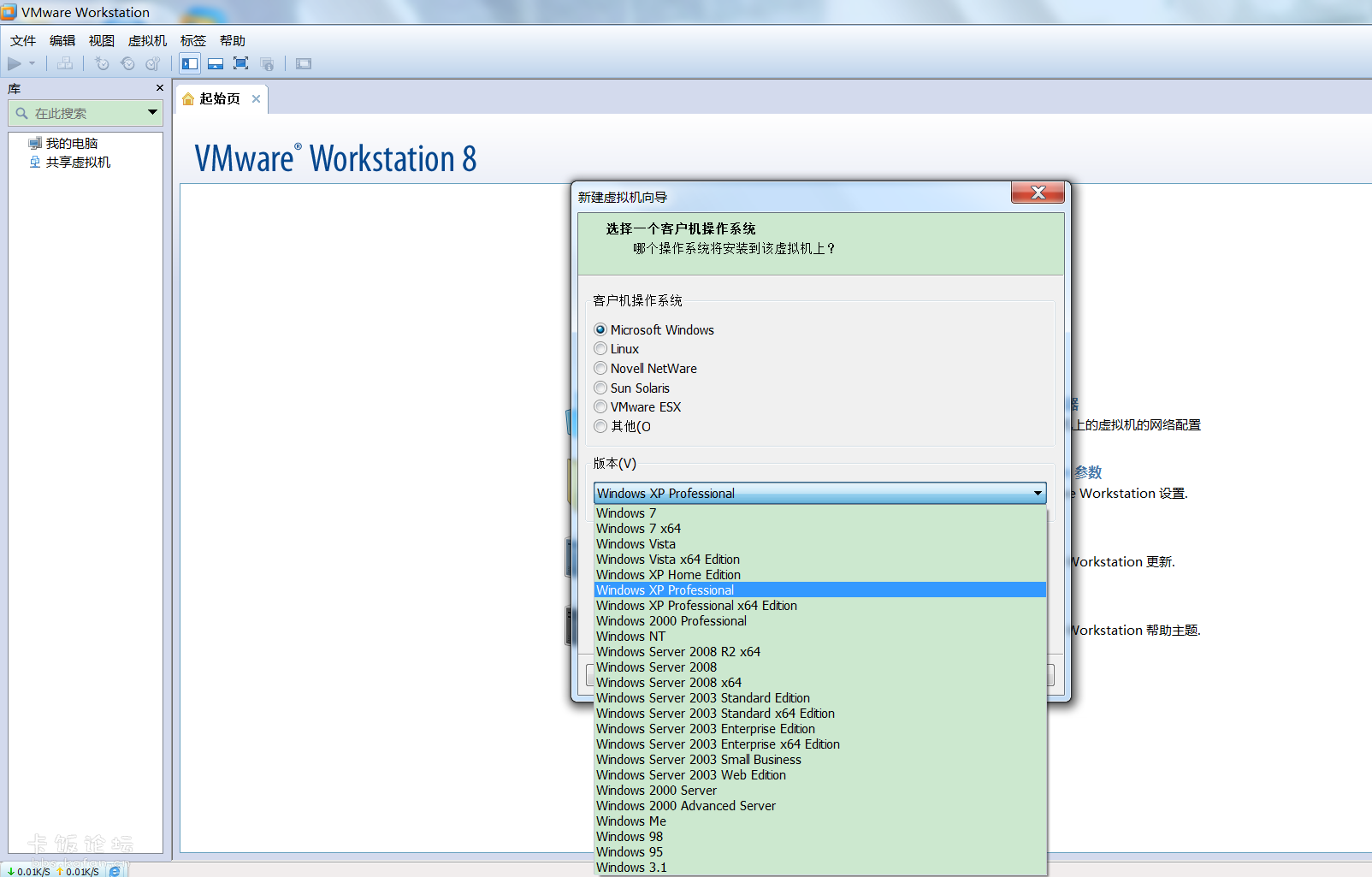This screenshot has height=877, width=1372.
Task: Open the 文件 menu
Action: point(23,40)
